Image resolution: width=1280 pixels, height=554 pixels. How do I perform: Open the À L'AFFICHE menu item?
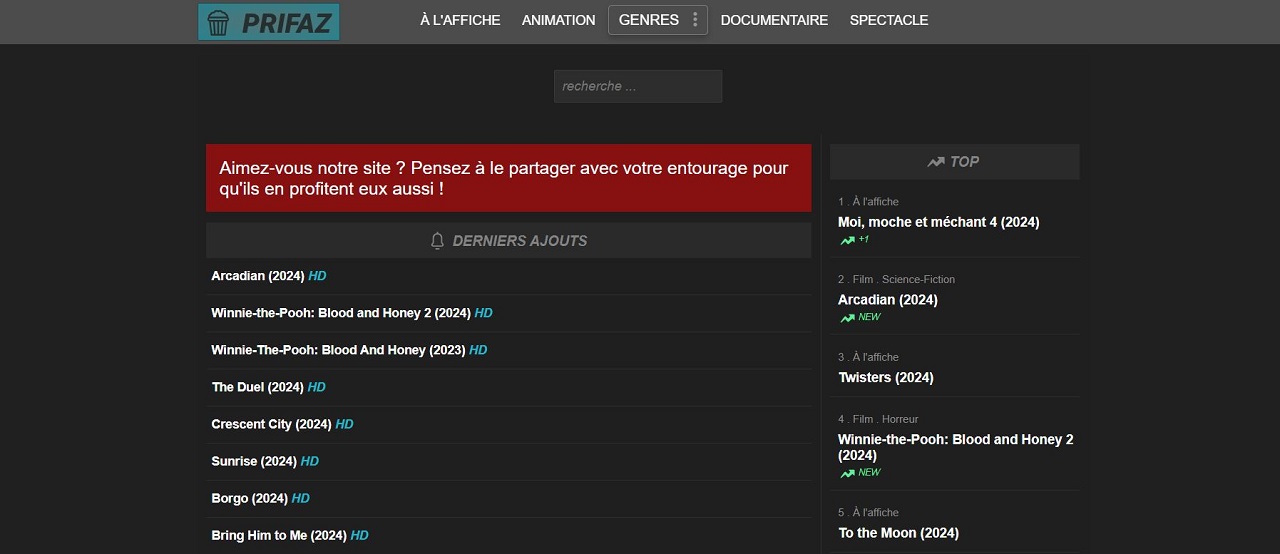[460, 20]
